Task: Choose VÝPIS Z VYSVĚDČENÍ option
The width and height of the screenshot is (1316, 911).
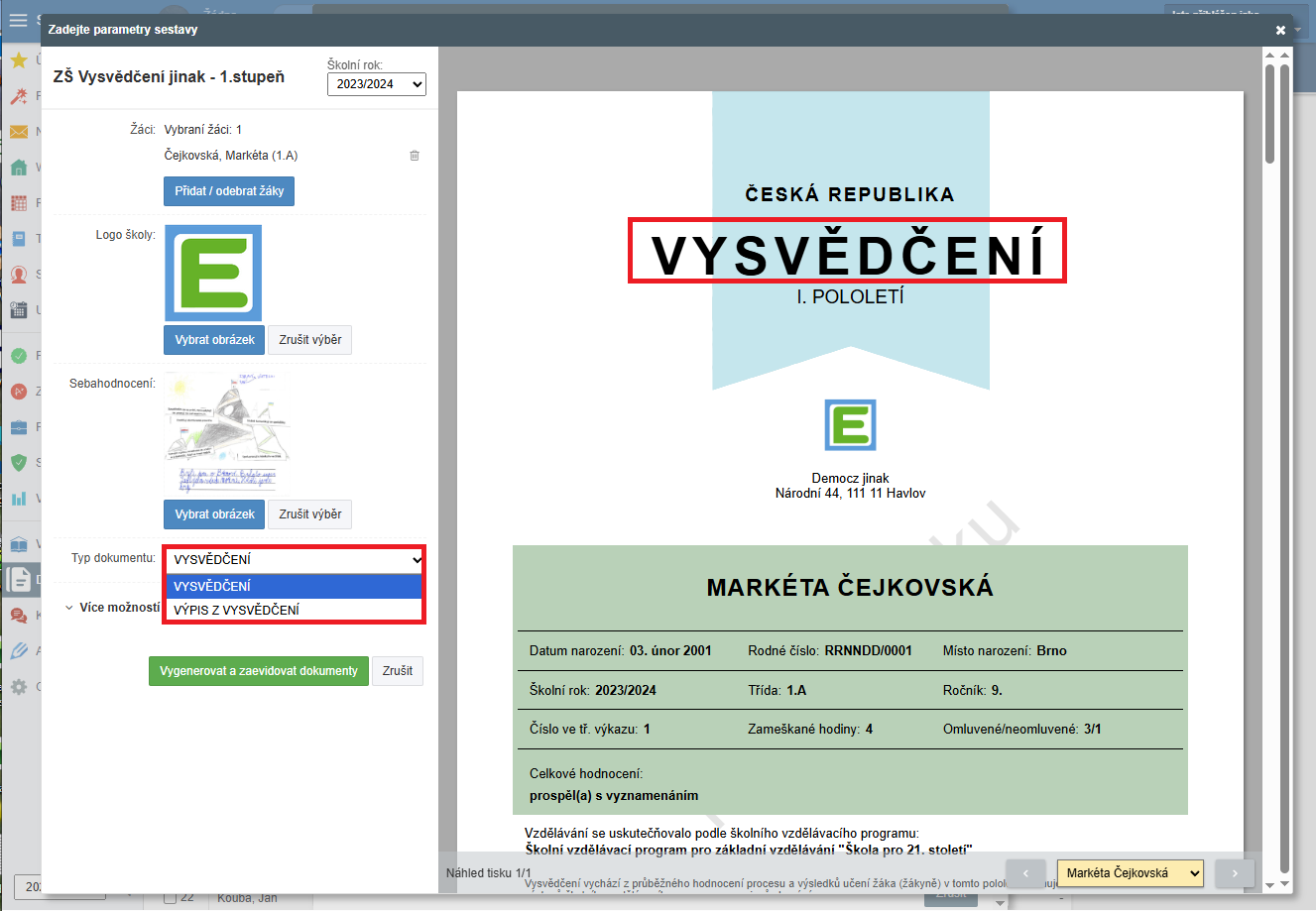Action: pyautogui.click(x=295, y=610)
